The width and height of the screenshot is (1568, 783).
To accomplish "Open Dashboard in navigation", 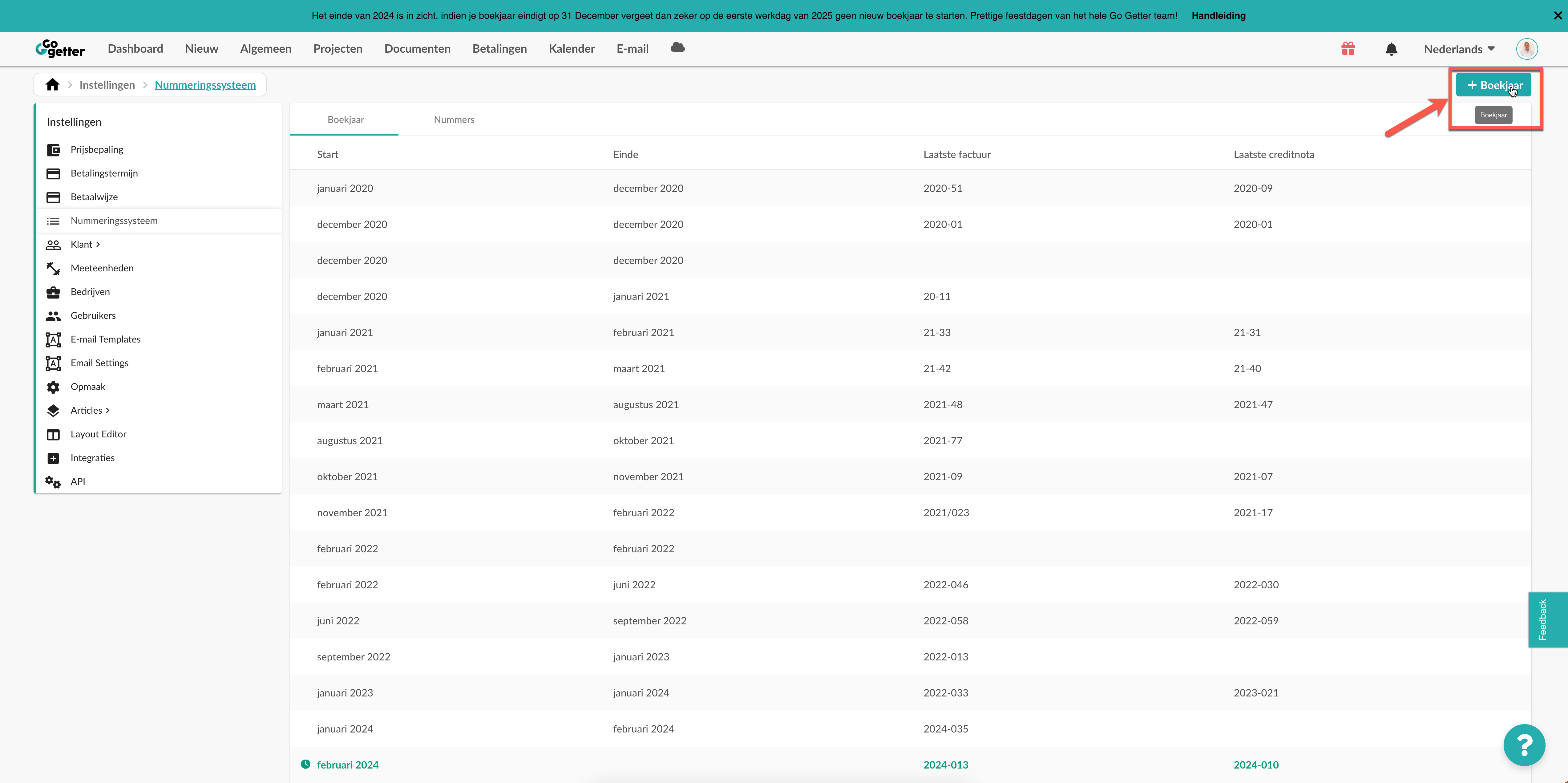I will [x=135, y=49].
